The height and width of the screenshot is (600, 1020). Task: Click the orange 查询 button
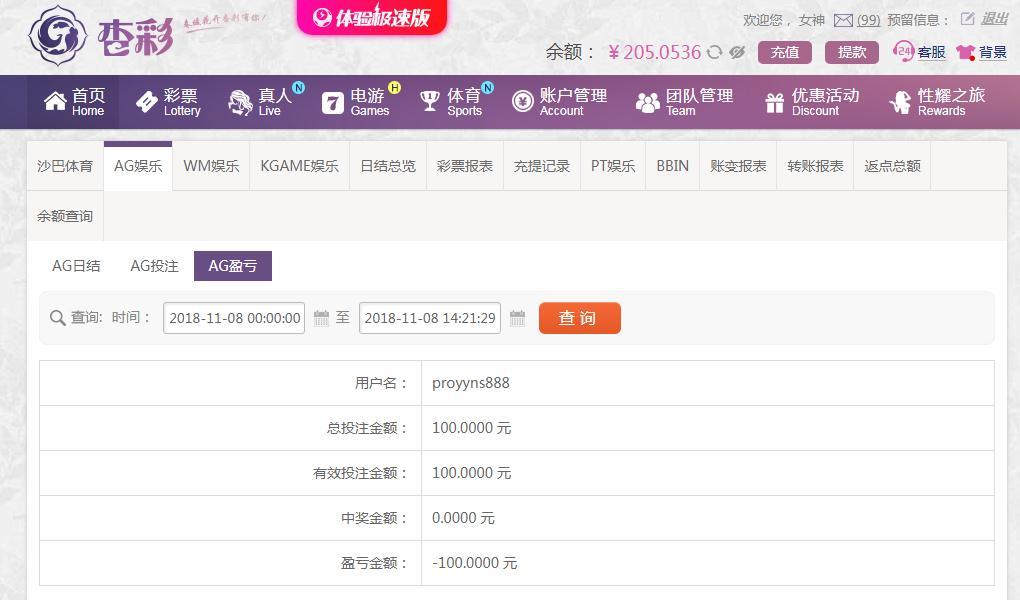click(x=580, y=318)
